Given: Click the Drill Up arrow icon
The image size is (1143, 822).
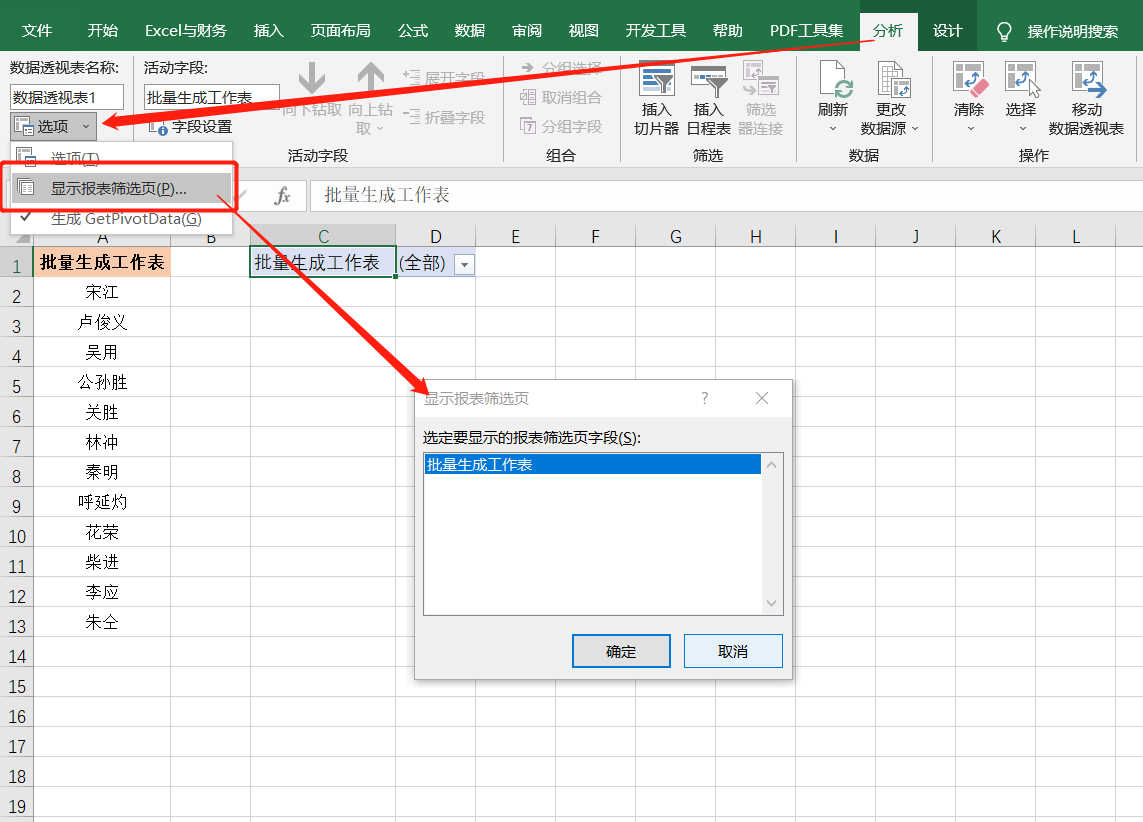Looking at the screenshot, I should [370, 77].
